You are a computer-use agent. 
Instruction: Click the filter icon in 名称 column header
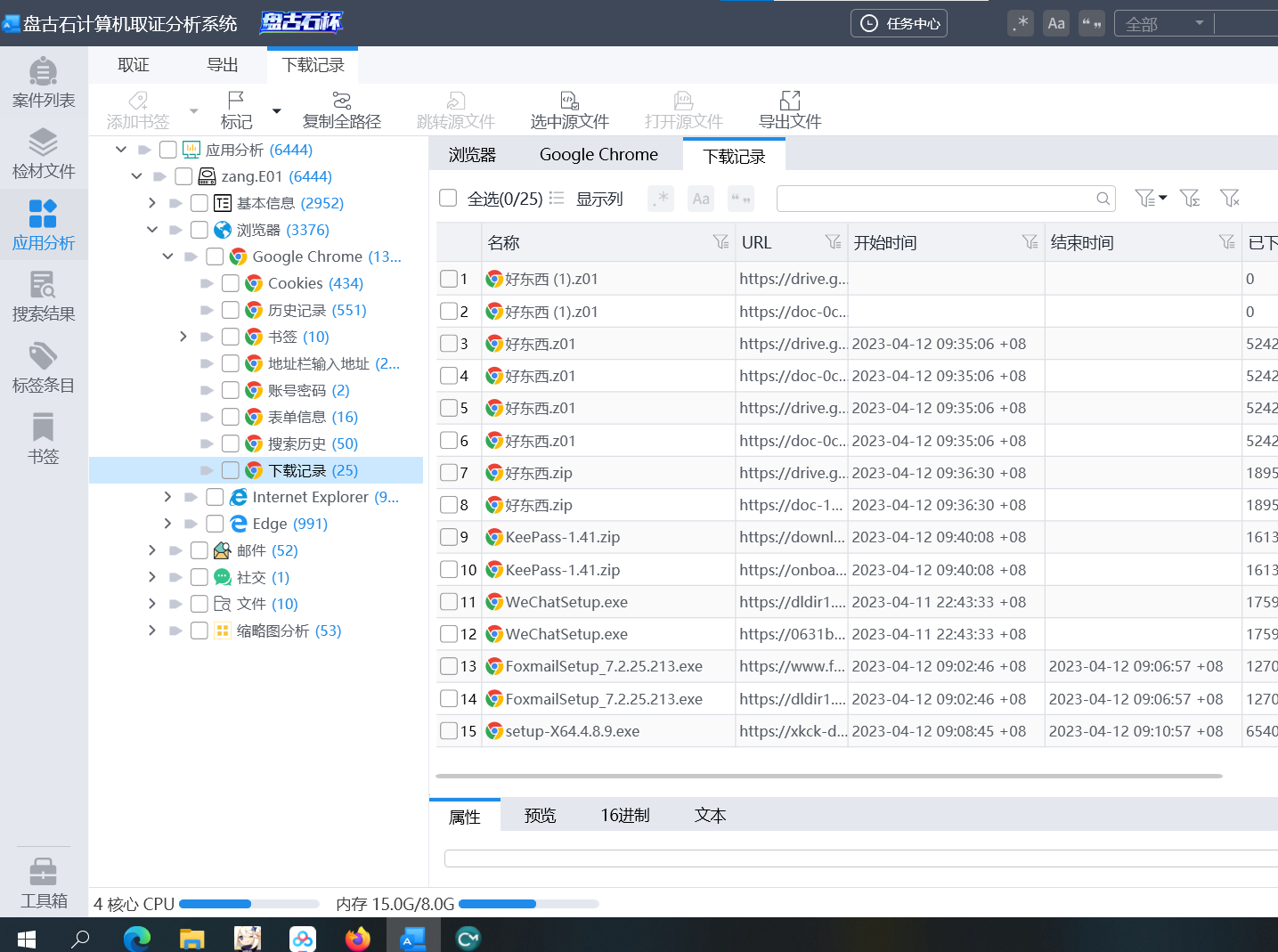click(x=720, y=241)
